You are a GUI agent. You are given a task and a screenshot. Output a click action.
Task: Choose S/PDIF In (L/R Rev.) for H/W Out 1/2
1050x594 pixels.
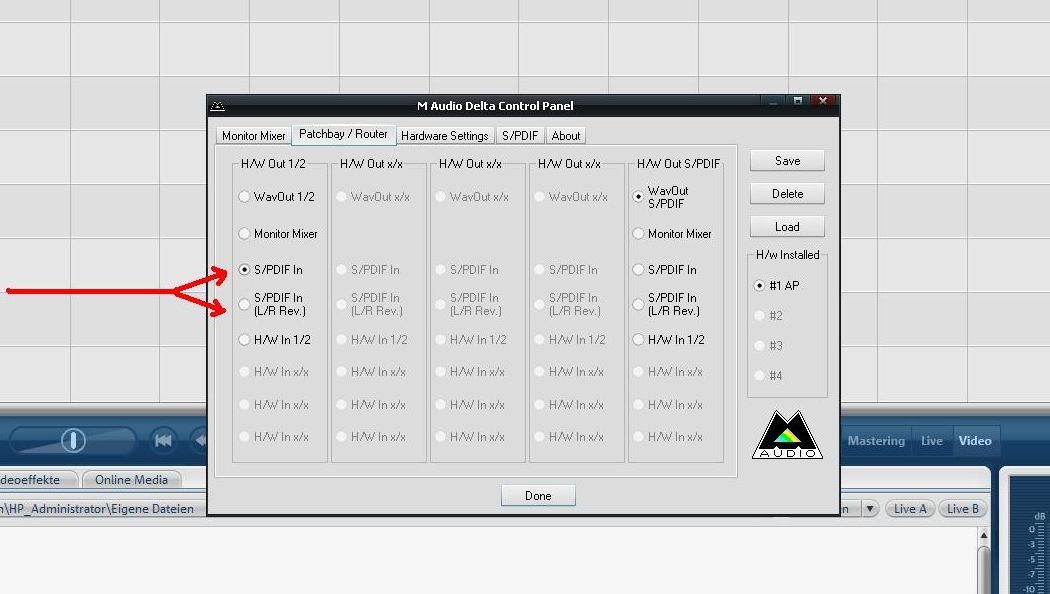pyautogui.click(x=244, y=304)
